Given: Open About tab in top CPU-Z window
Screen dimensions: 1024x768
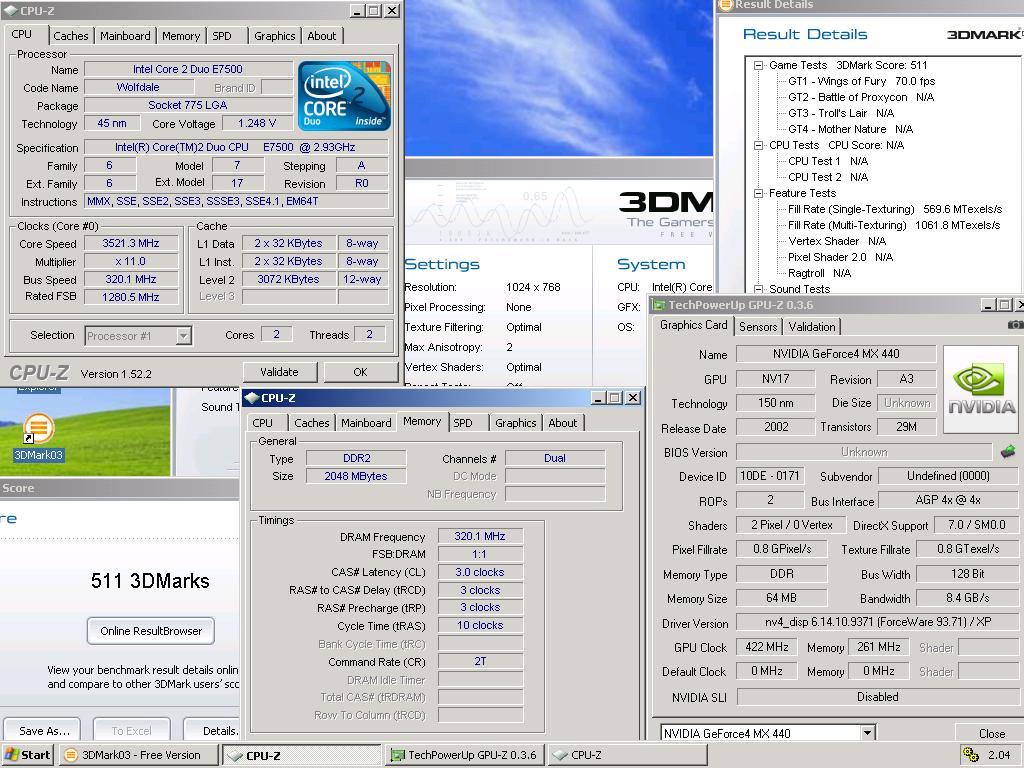Looking at the screenshot, I should 322,36.
